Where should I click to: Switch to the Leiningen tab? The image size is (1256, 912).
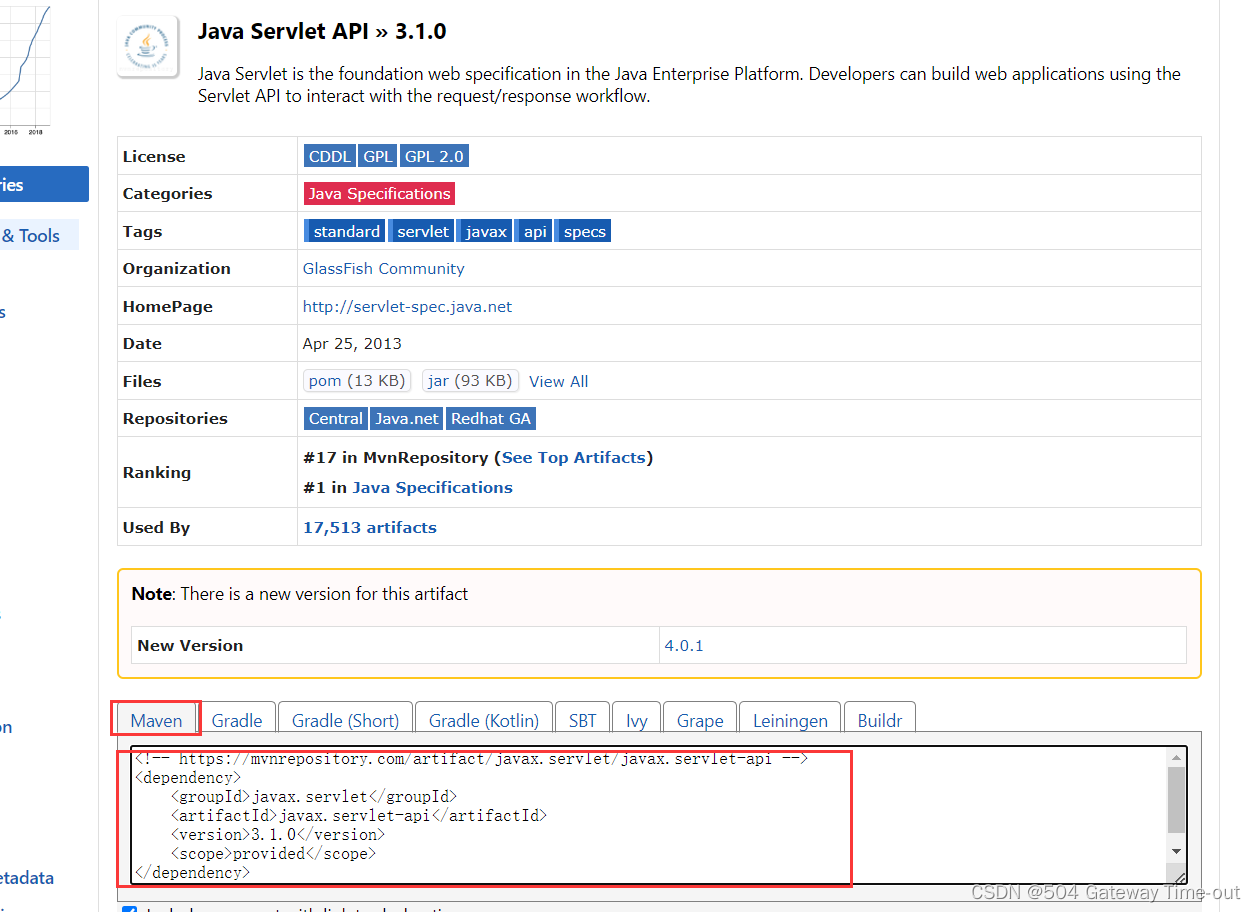[790, 719]
